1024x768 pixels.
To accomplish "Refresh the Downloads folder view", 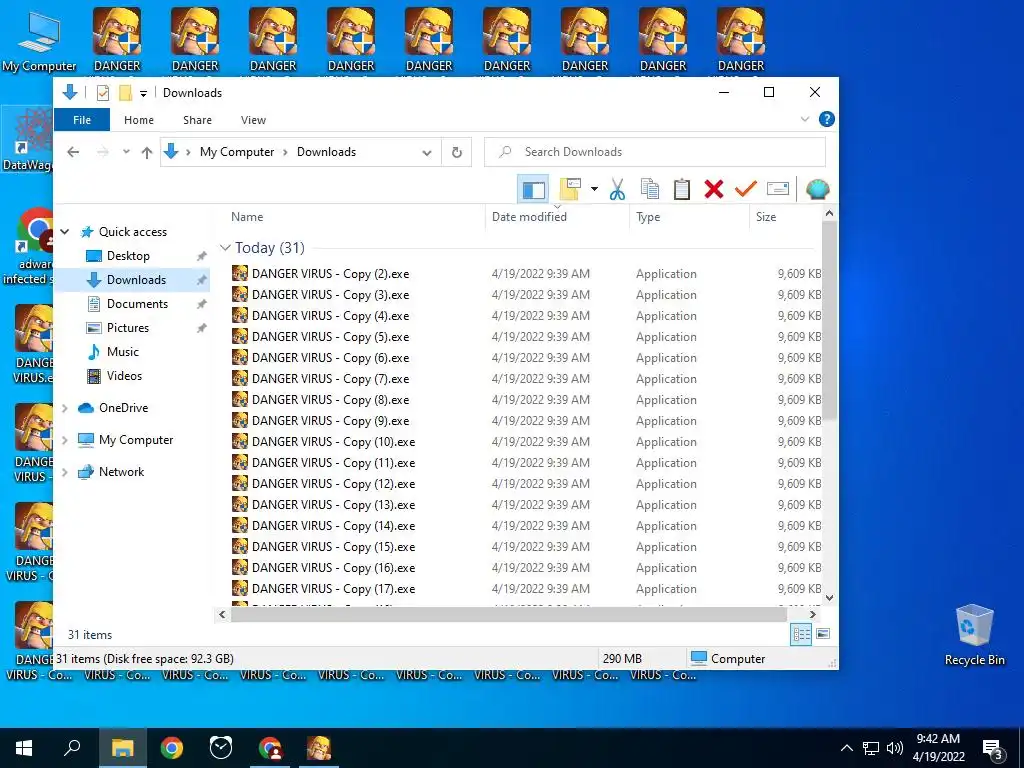I will click(x=456, y=152).
